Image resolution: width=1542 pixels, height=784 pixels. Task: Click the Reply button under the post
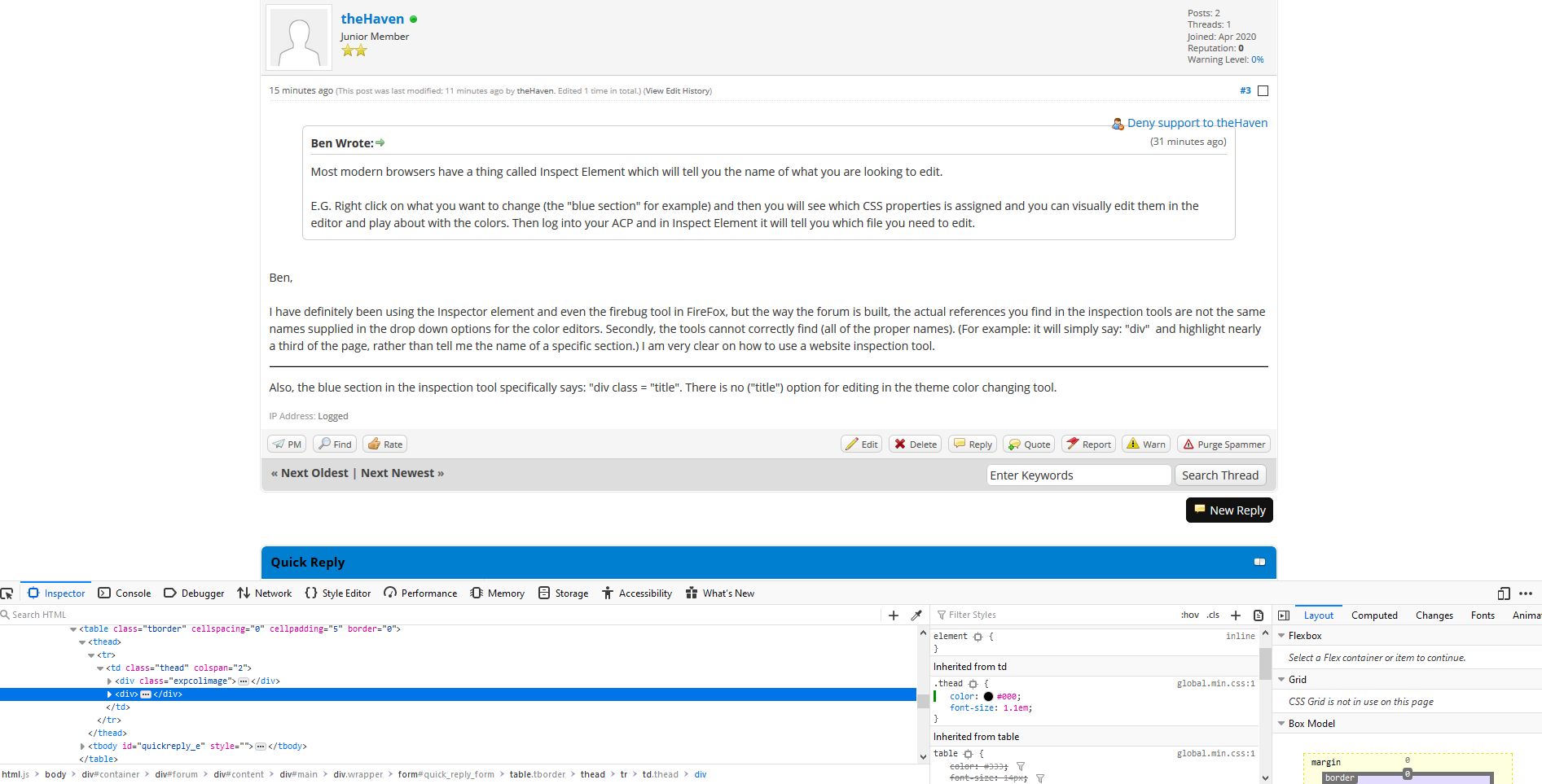973,445
